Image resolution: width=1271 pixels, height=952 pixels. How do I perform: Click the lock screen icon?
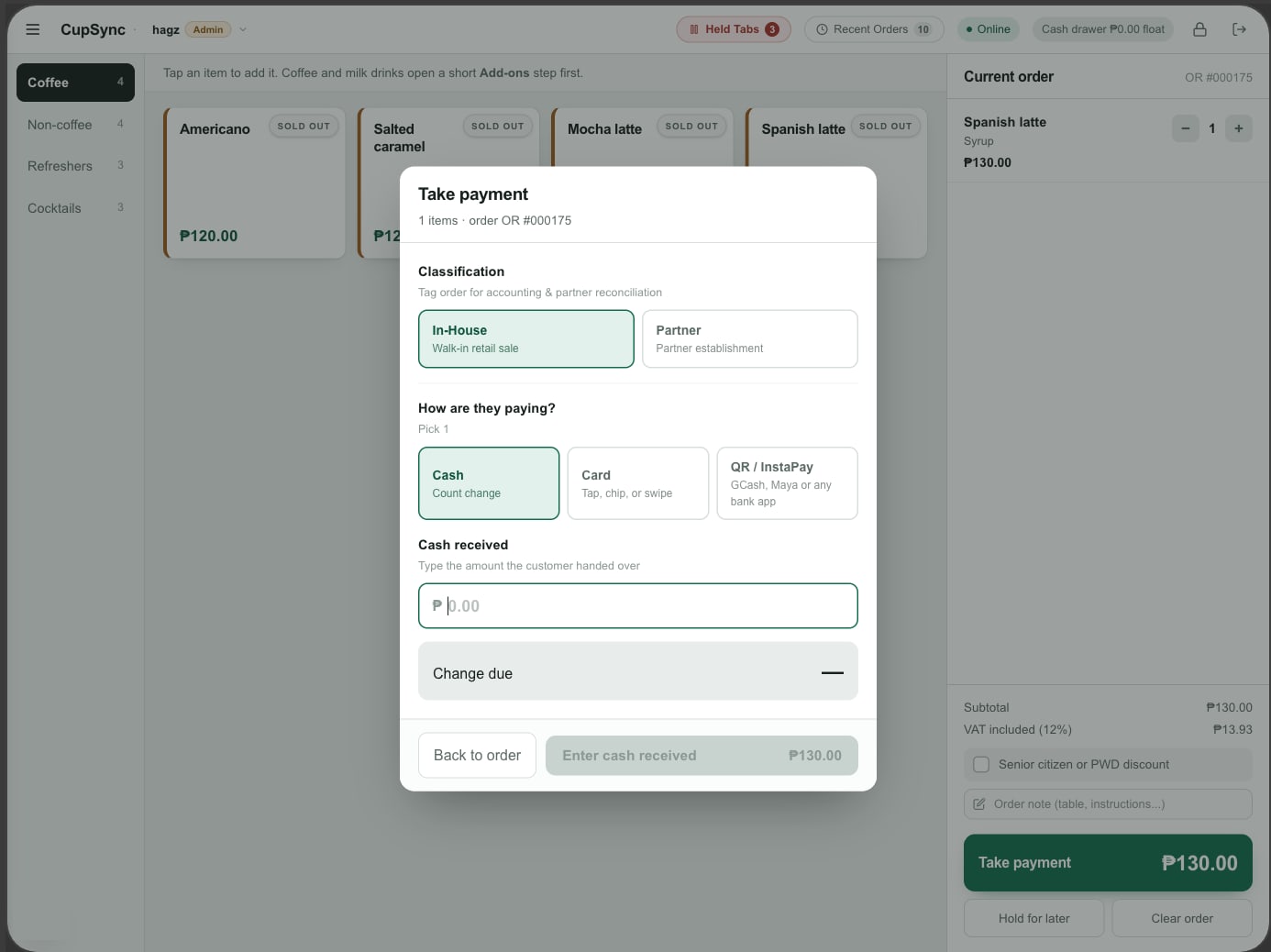(1199, 29)
